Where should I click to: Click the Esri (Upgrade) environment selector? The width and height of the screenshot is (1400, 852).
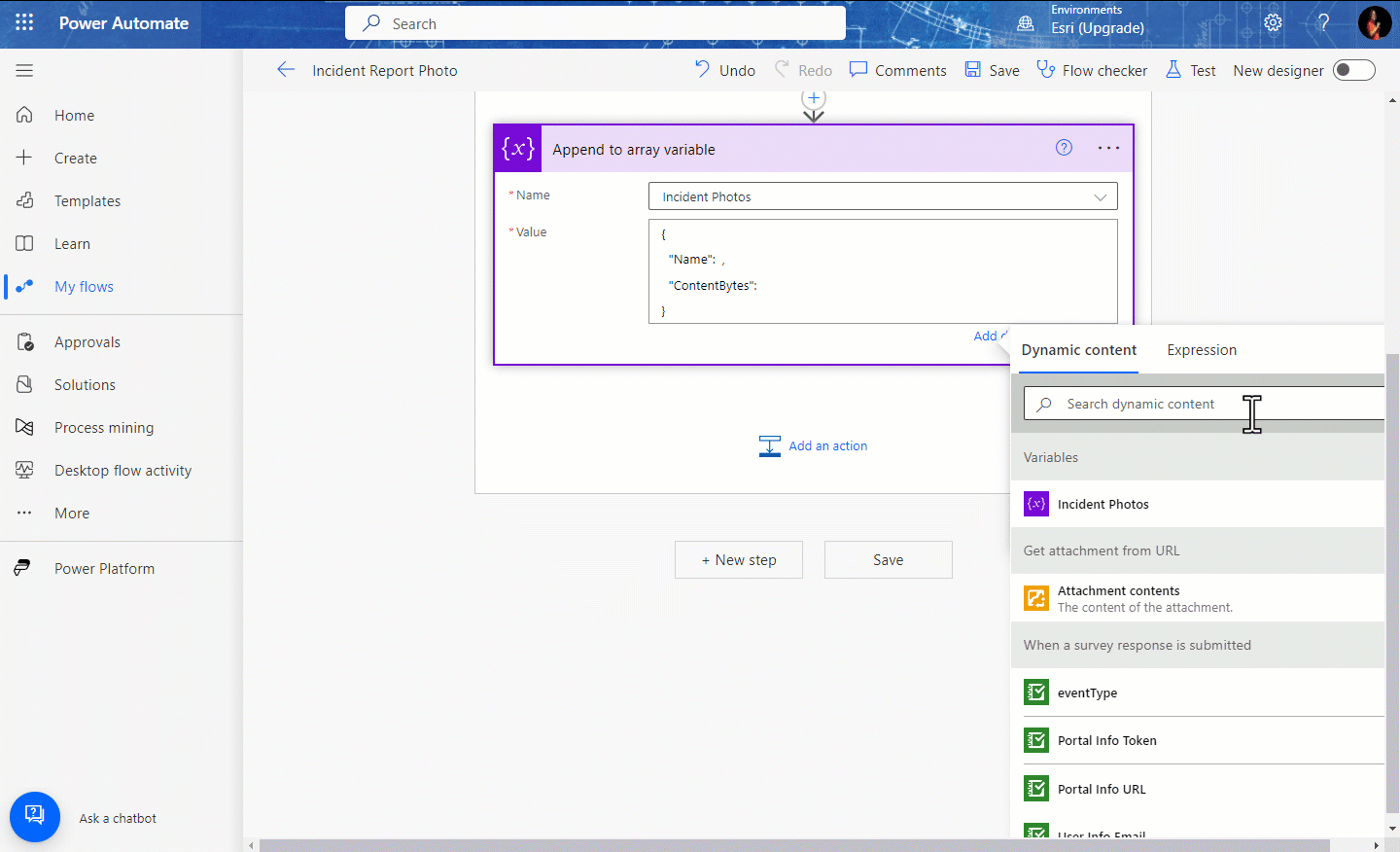pyautogui.click(x=1097, y=27)
